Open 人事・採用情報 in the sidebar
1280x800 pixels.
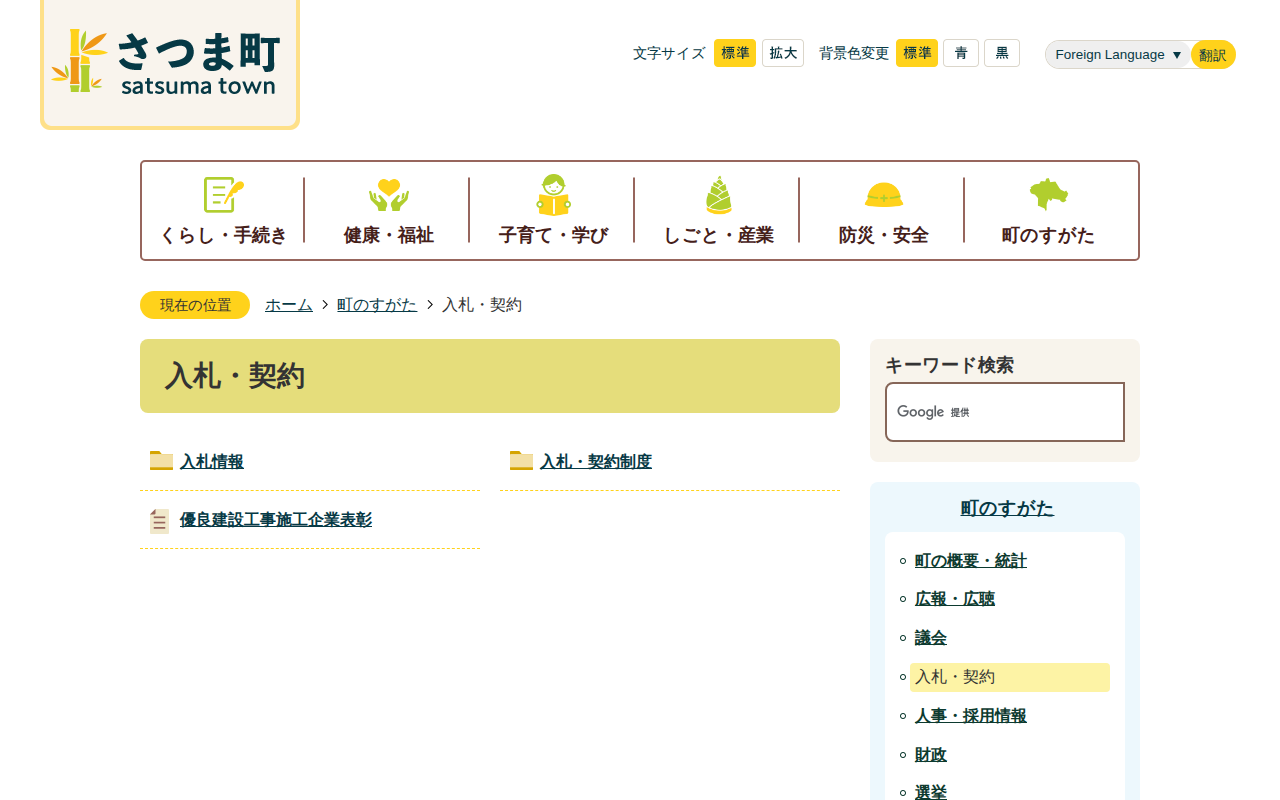970,716
